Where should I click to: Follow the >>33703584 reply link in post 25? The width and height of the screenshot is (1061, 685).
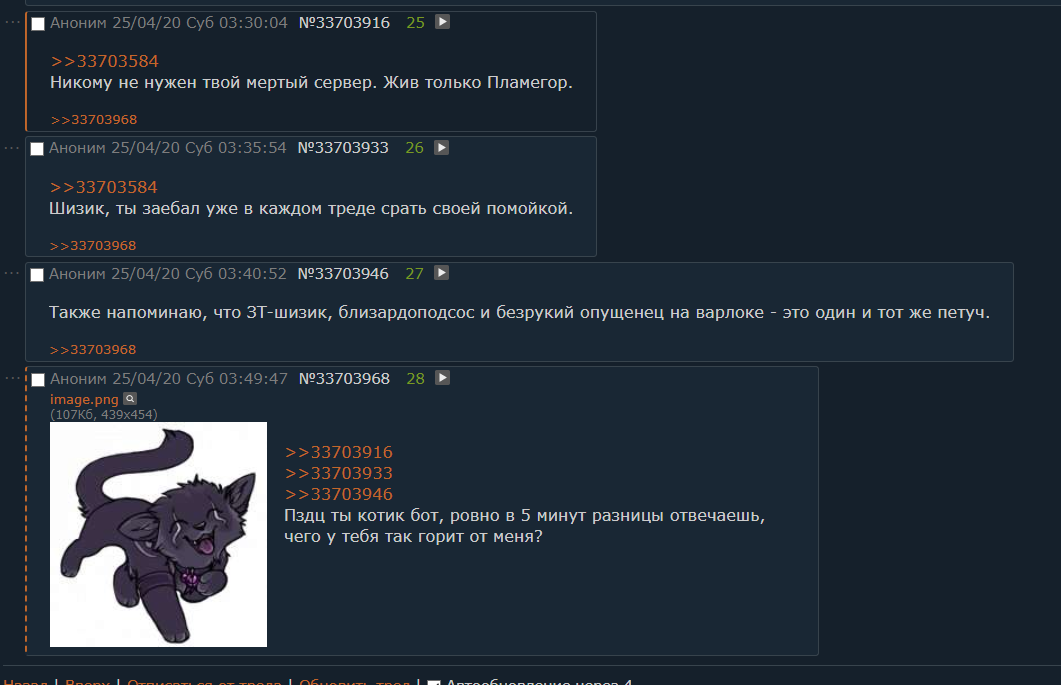click(104, 61)
